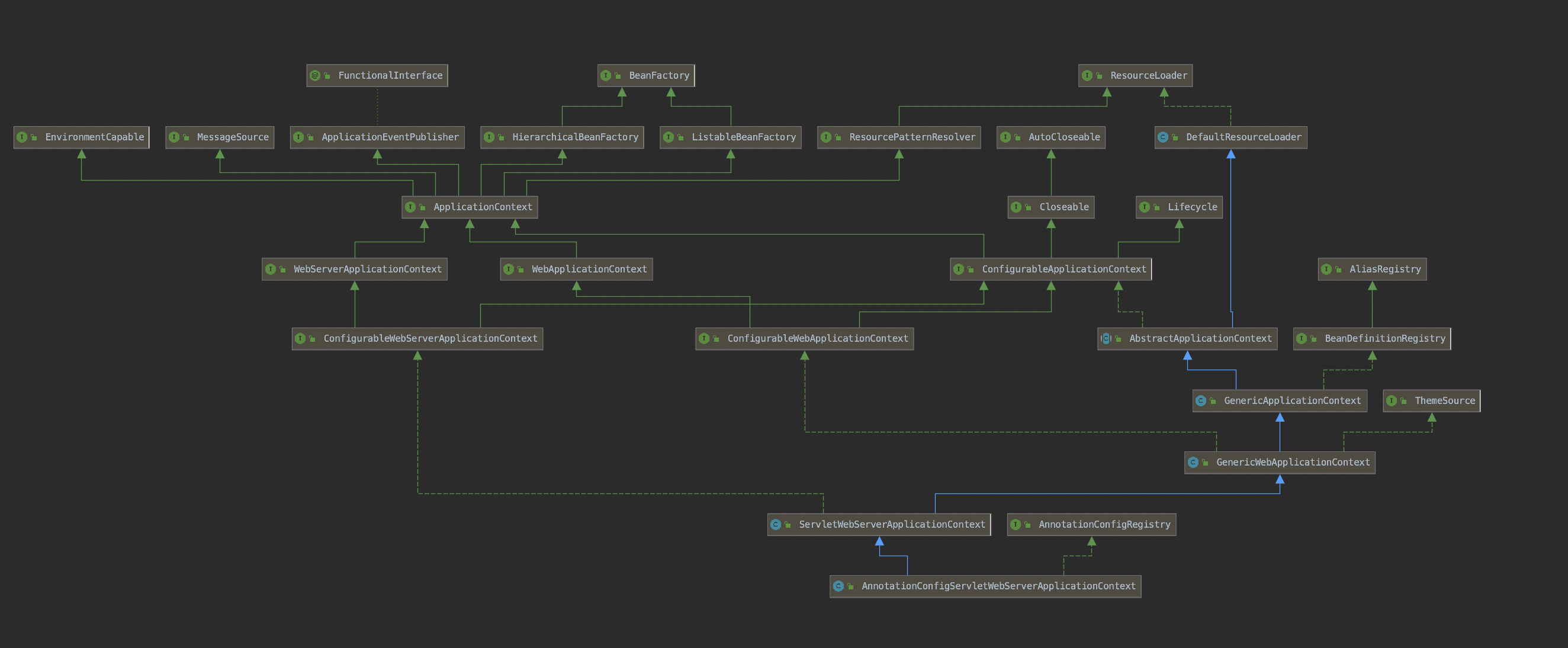Image resolution: width=1568 pixels, height=648 pixels.
Task: Click the interface icon on AnnotationConfigRegistry node
Action: tap(1016, 524)
